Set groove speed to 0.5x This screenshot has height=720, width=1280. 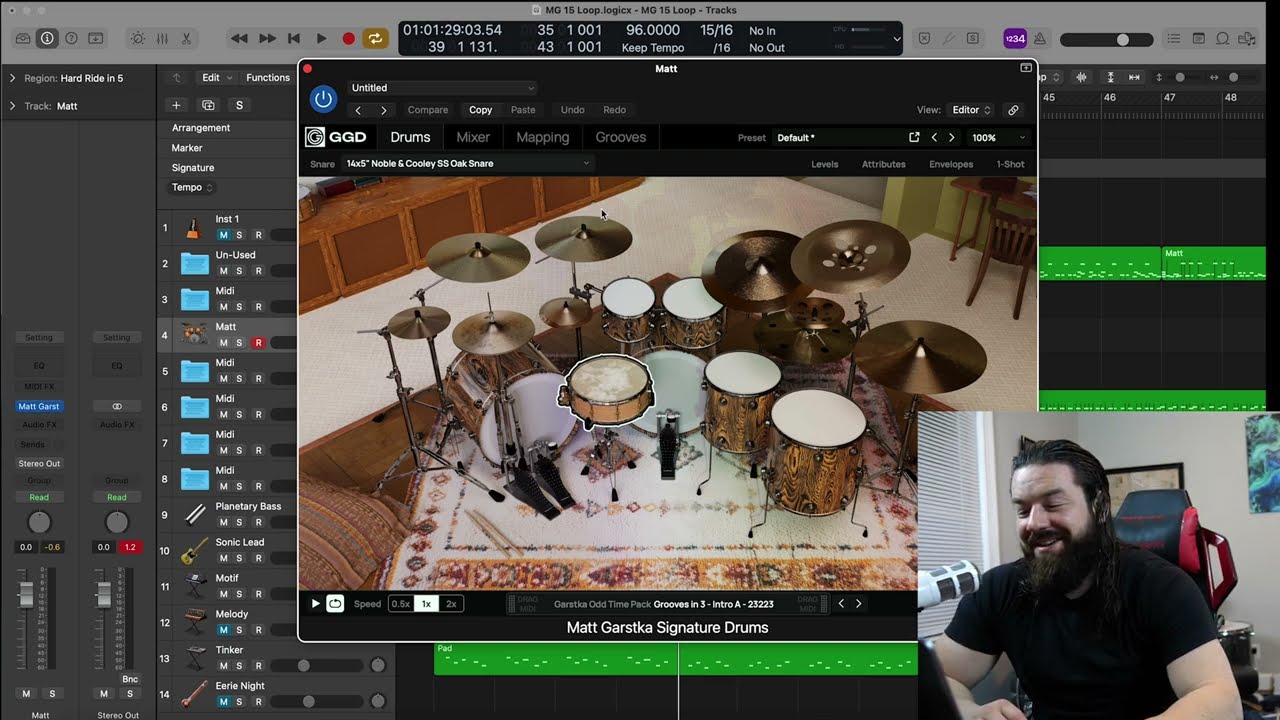point(400,604)
